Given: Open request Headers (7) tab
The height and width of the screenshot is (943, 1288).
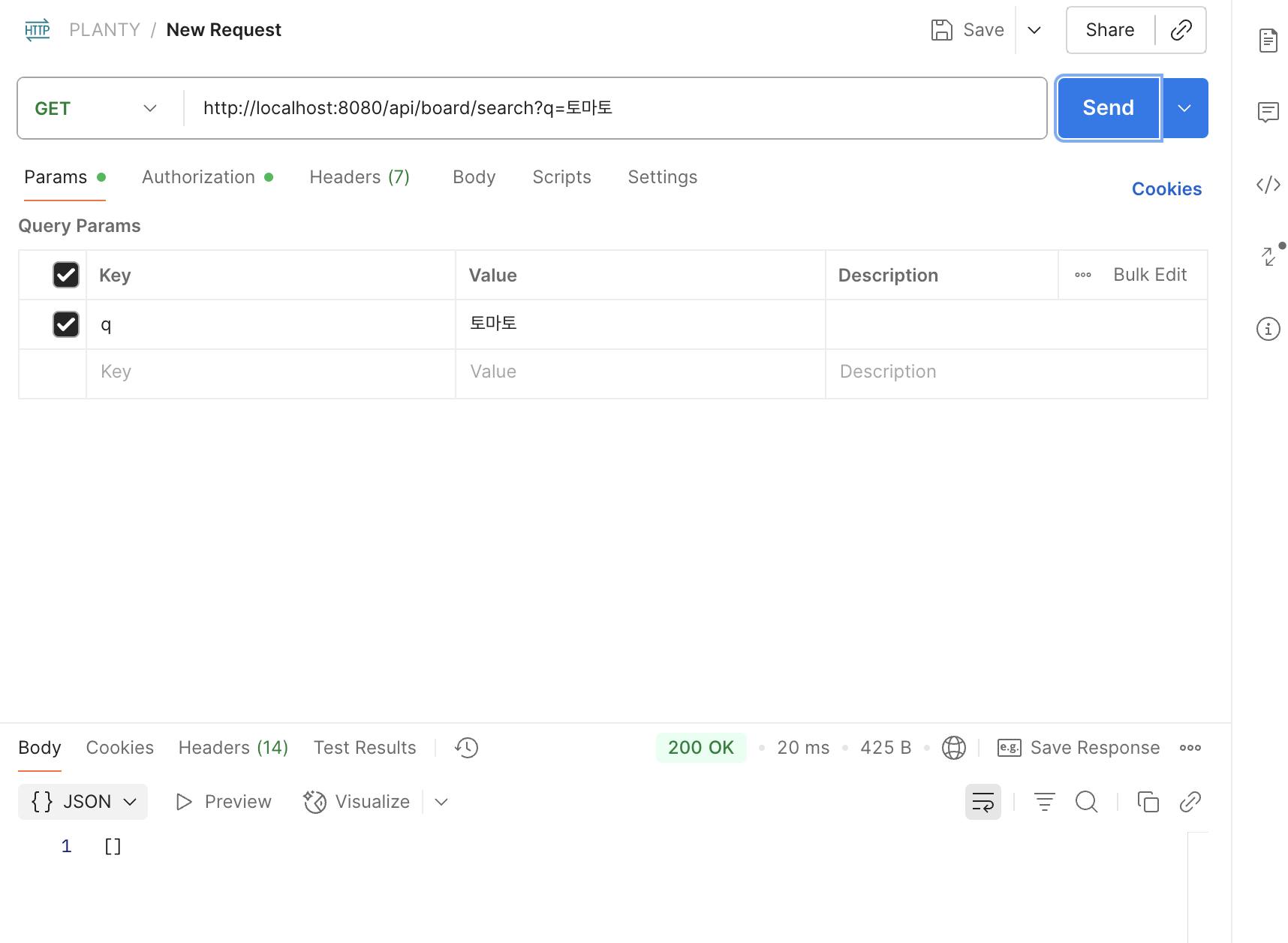Looking at the screenshot, I should tap(360, 177).
